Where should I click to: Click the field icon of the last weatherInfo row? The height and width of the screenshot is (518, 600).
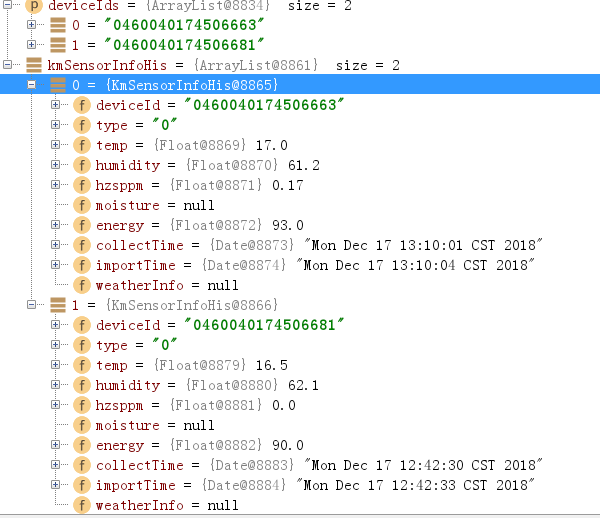coord(82,505)
